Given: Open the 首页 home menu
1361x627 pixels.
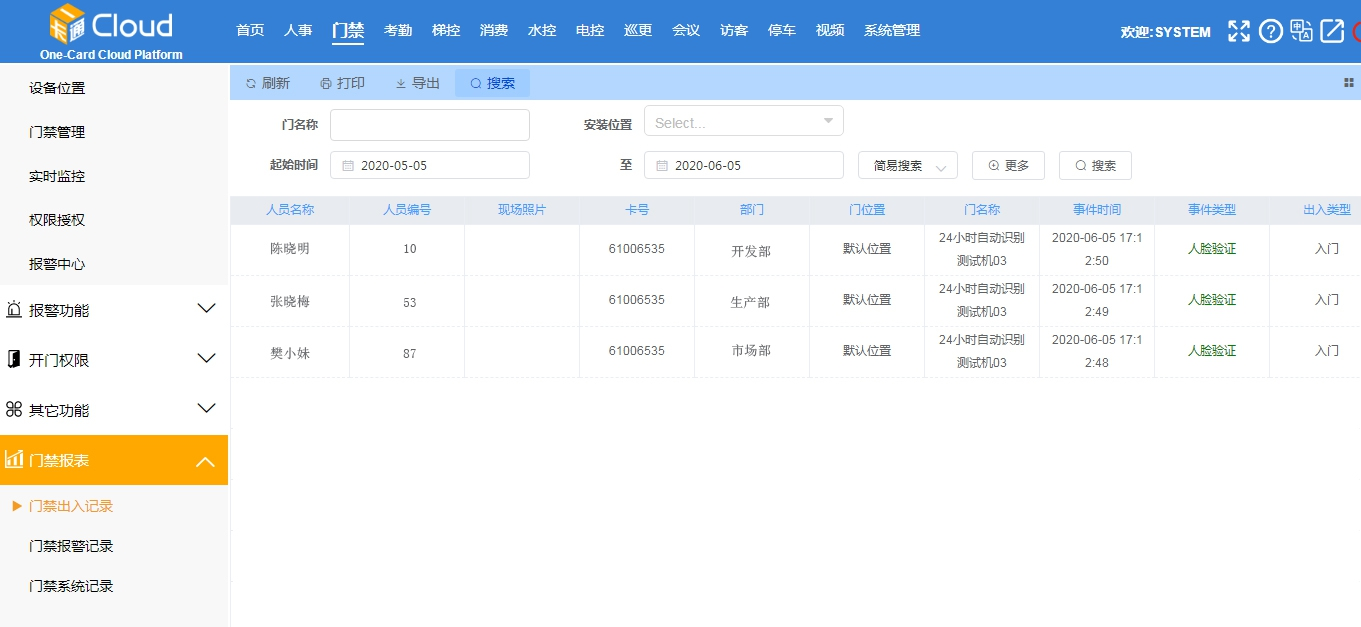Looking at the screenshot, I should (250, 31).
